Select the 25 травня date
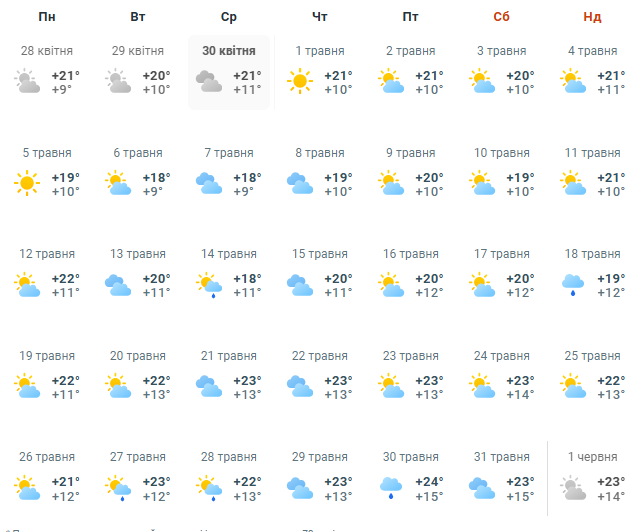The image size is (642, 532). (x=593, y=356)
